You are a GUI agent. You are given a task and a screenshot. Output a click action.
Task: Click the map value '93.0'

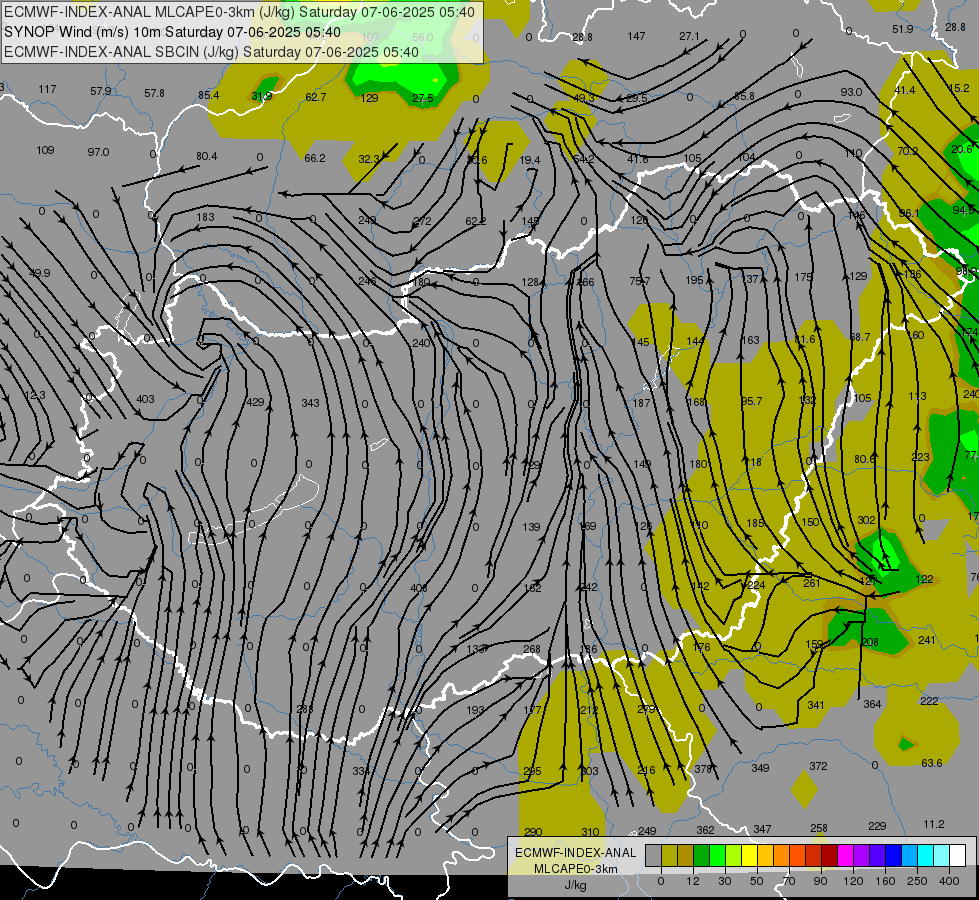coord(851,92)
